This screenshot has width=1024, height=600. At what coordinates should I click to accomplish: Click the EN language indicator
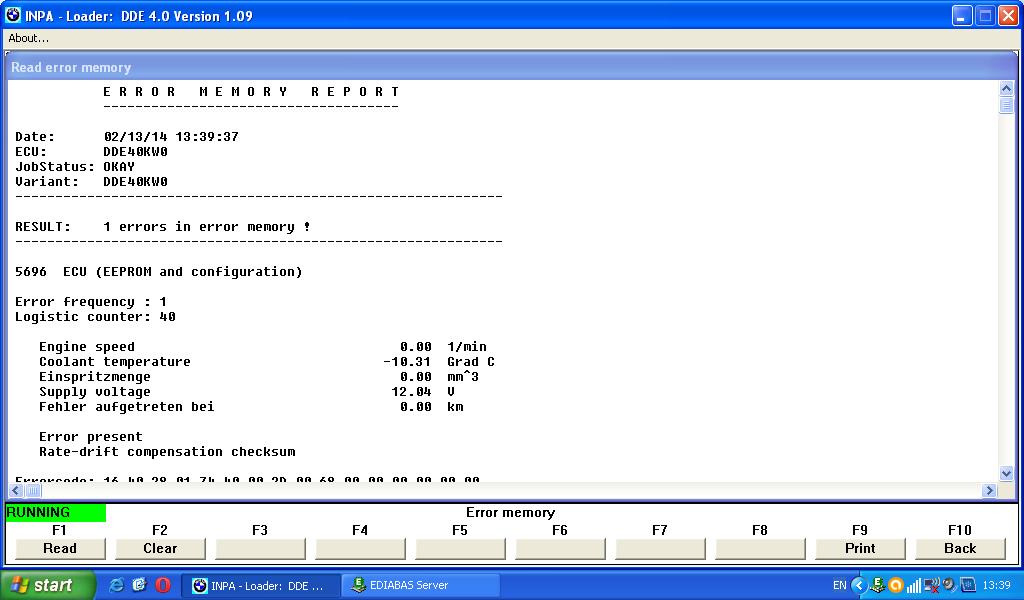coord(839,585)
